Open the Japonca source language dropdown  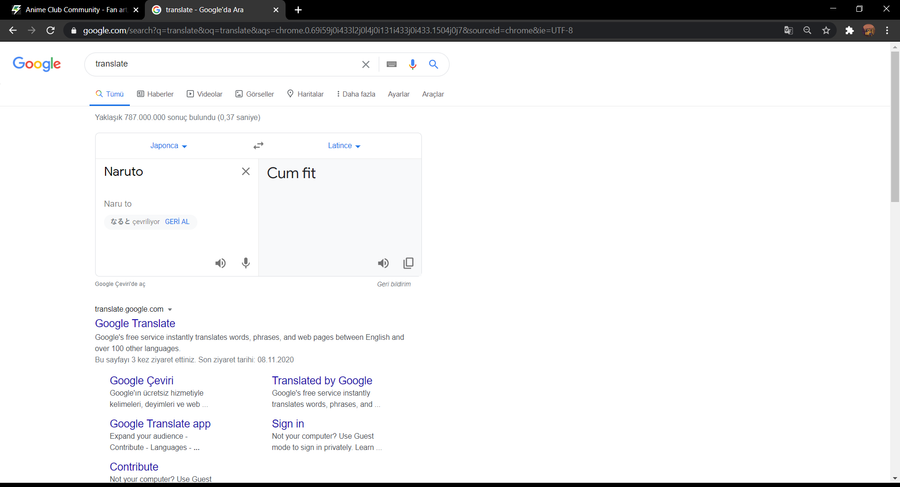point(168,146)
